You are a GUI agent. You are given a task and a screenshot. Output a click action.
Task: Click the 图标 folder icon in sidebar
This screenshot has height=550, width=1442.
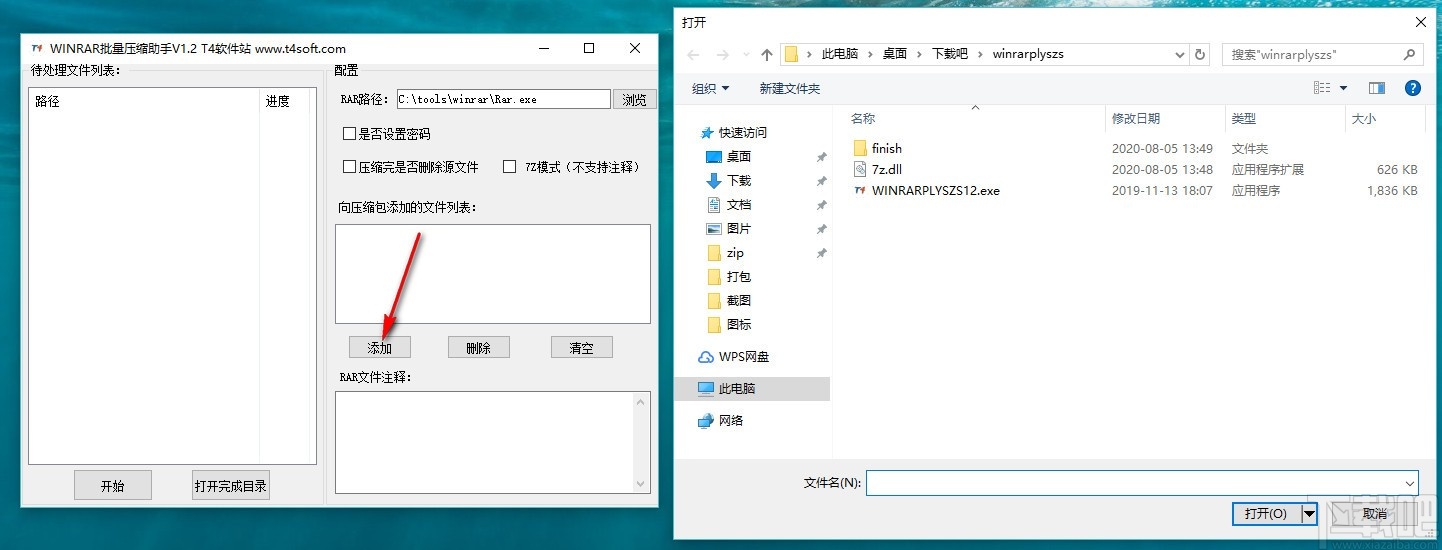pos(714,324)
